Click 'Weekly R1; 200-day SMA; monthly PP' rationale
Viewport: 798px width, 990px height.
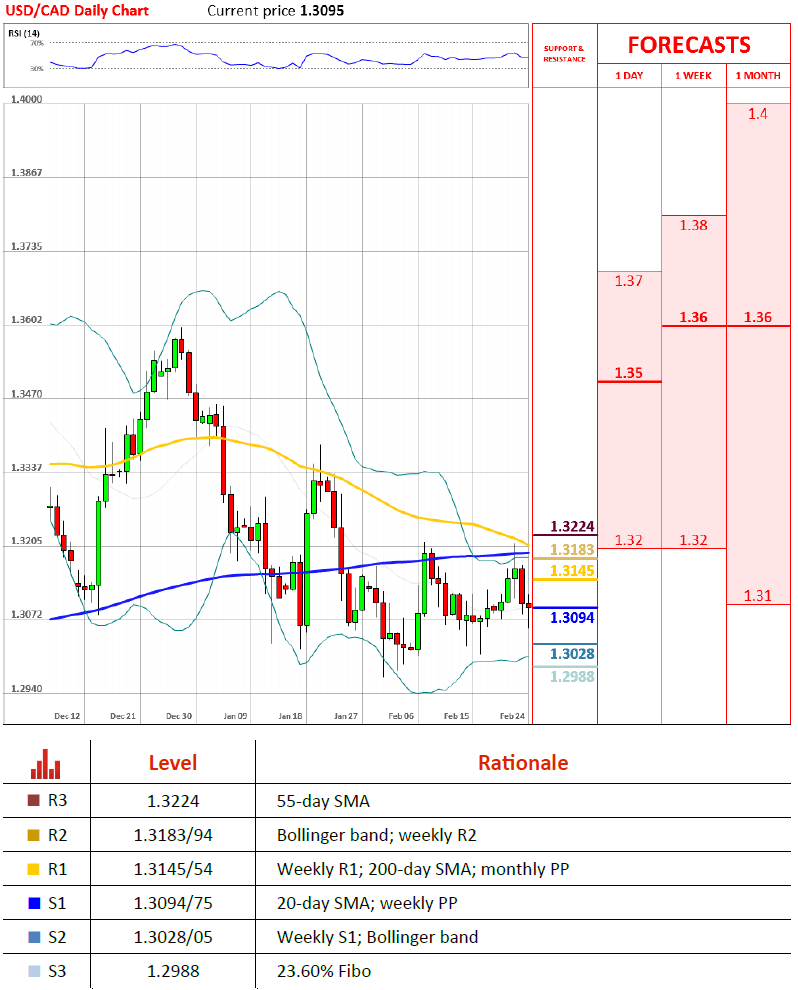(x=423, y=869)
